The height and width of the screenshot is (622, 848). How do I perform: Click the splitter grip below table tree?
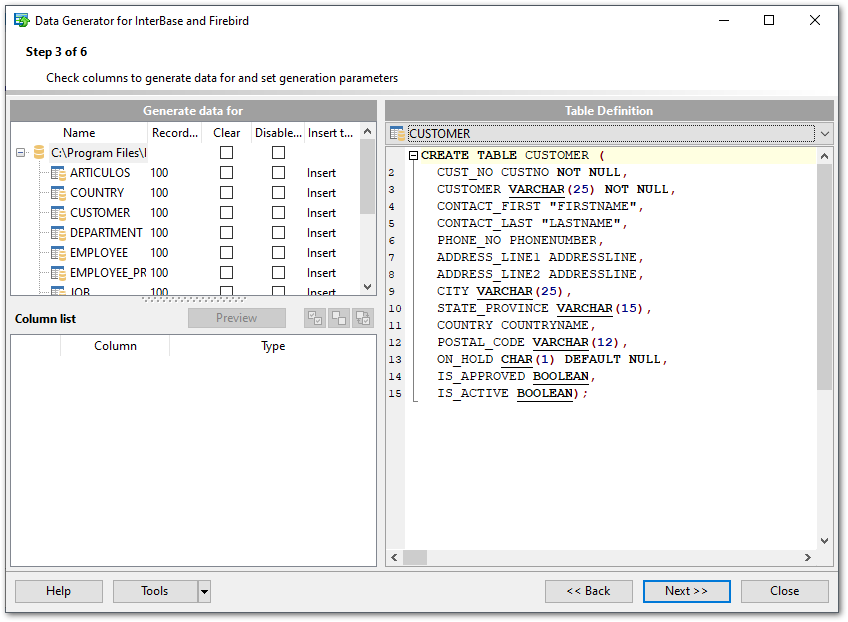pos(194,299)
